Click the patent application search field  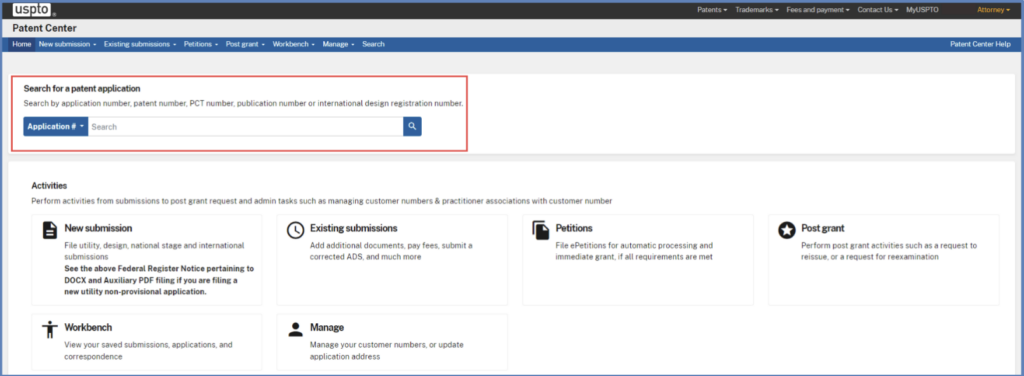[246, 127]
